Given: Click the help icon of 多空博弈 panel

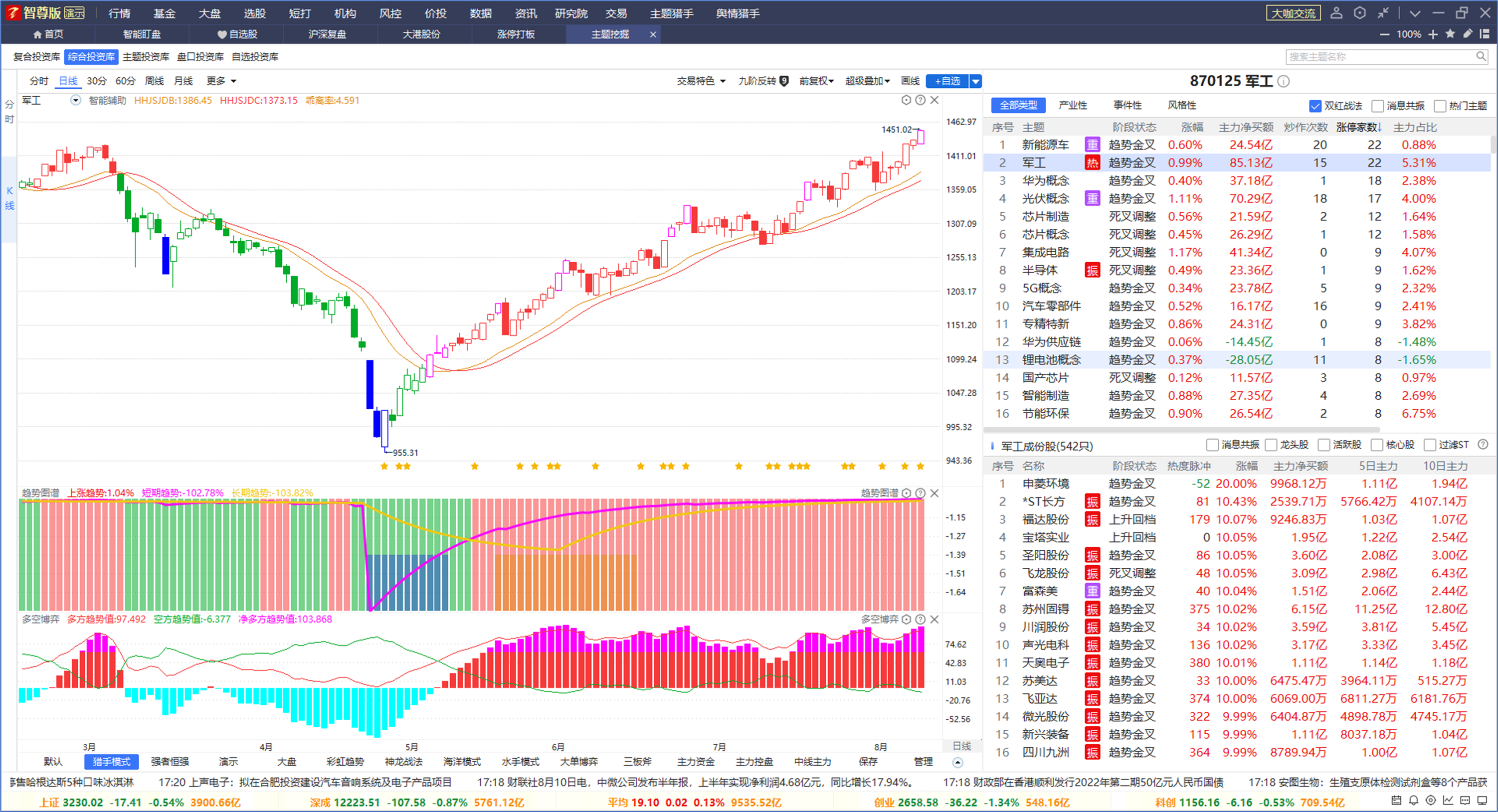Looking at the screenshot, I should coord(920,619).
